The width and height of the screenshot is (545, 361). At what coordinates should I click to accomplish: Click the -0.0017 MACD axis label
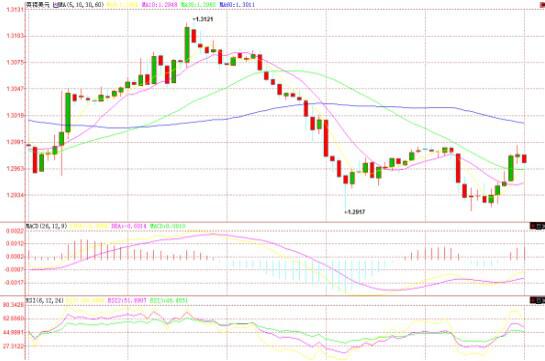pos(15,283)
